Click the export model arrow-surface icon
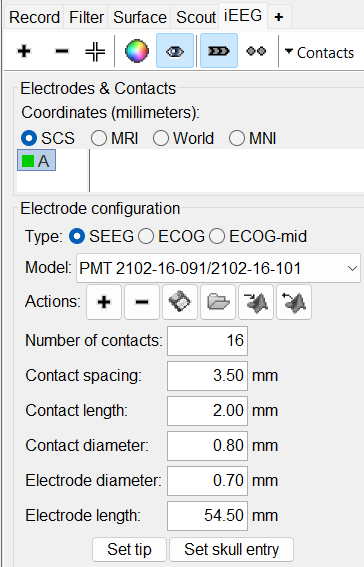 pyautogui.click(x=256, y=302)
